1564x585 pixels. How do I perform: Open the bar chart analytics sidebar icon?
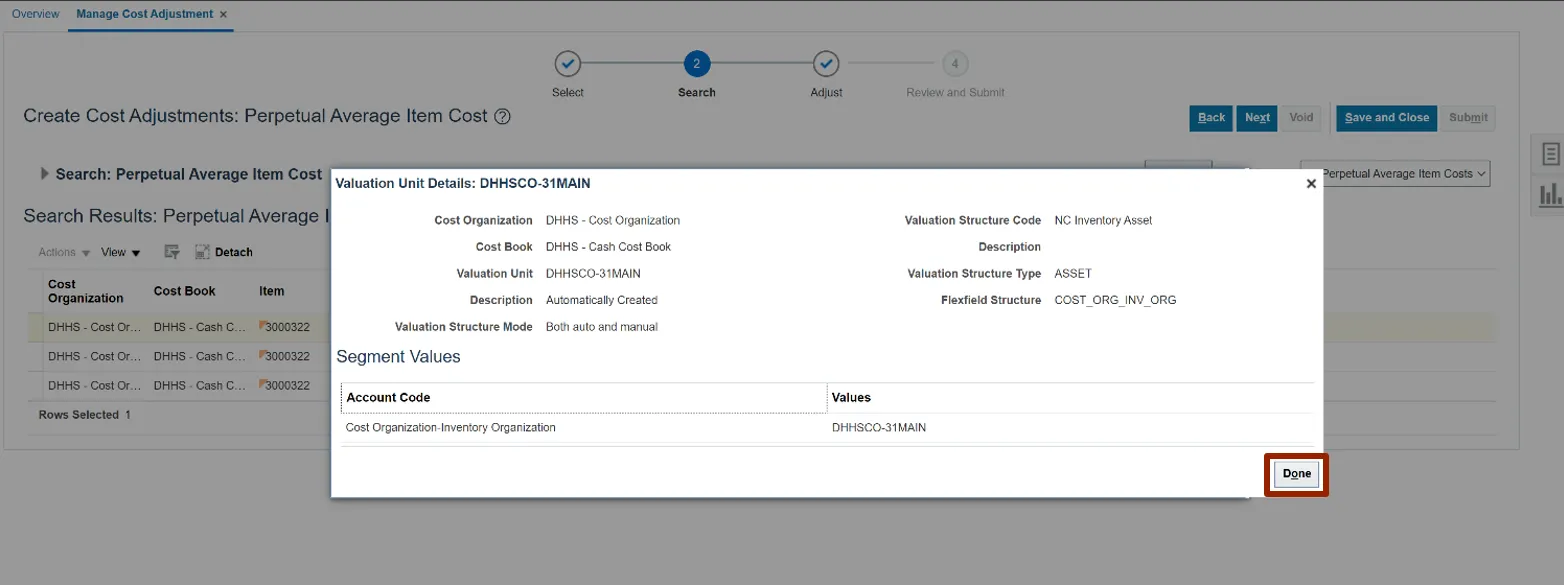(x=1550, y=194)
